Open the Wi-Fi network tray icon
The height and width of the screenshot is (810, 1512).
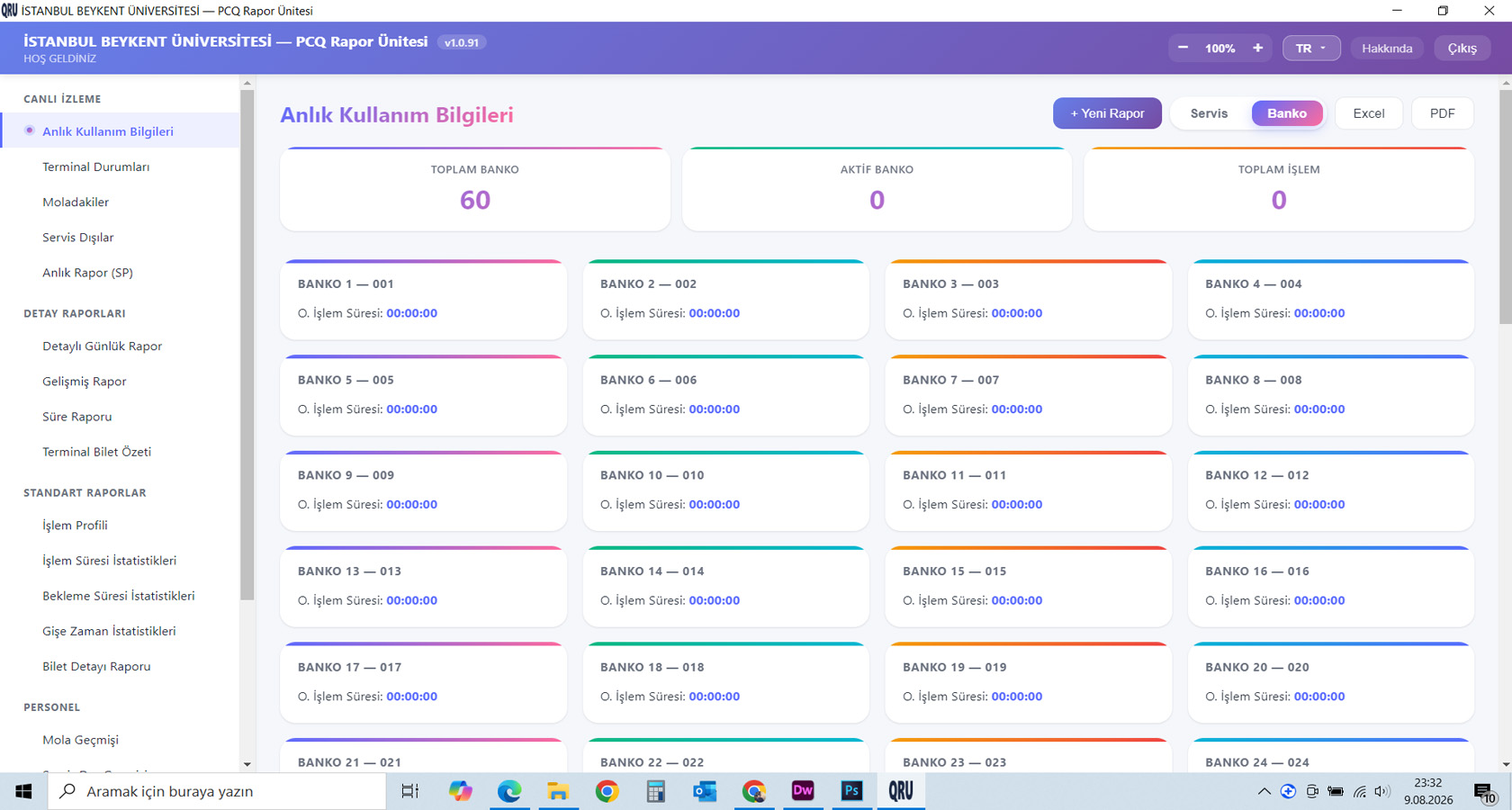[x=1360, y=792]
